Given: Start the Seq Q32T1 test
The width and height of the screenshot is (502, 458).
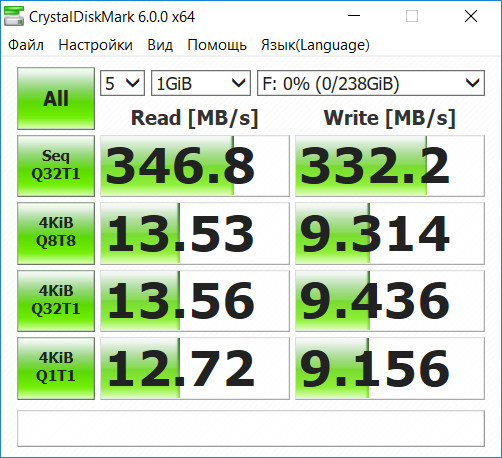Looking at the screenshot, I should [56, 166].
